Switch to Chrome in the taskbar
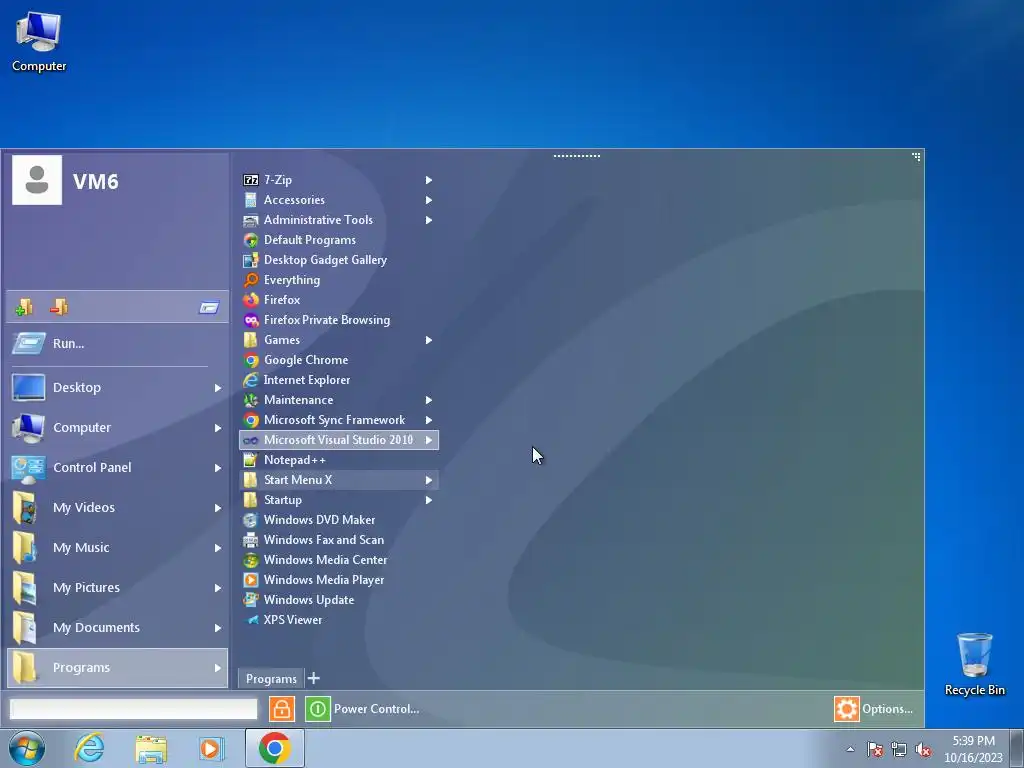Viewport: 1024px width, 768px height. pos(274,748)
